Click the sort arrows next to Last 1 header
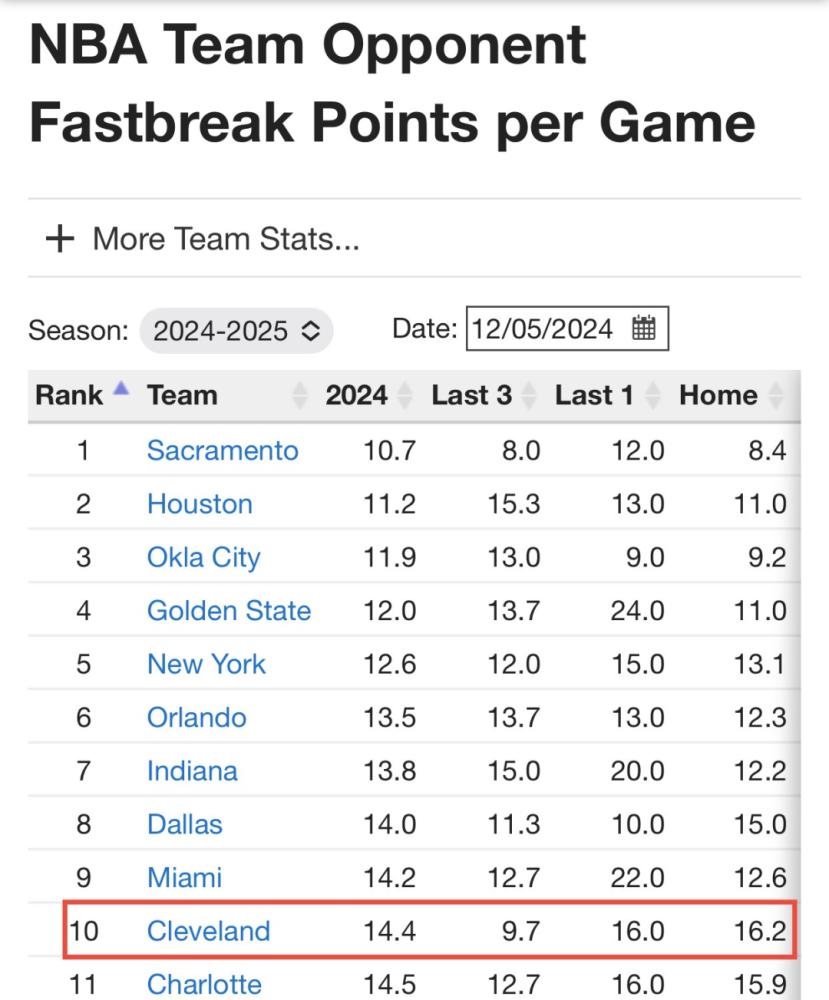Screen dimensions: 829x1000 652,395
